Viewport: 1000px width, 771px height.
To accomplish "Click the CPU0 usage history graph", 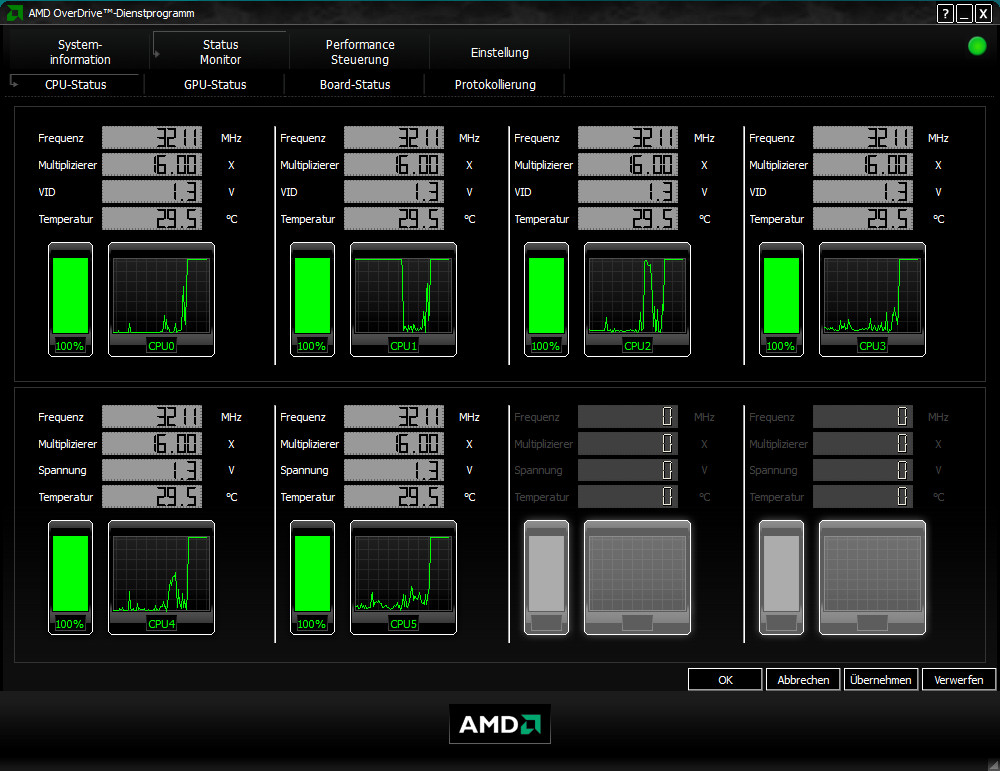I will point(161,299).
